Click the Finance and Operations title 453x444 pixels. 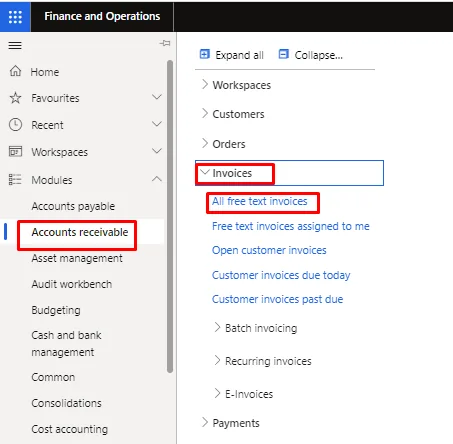coord(102,16)
